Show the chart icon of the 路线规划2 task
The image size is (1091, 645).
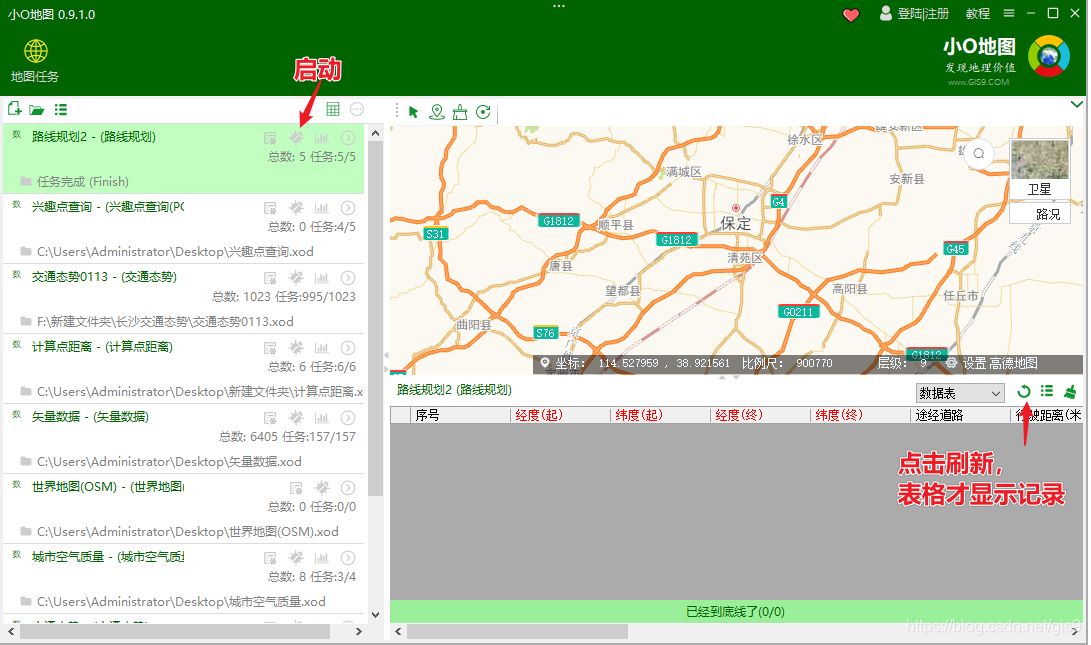(x=321, y=138)
